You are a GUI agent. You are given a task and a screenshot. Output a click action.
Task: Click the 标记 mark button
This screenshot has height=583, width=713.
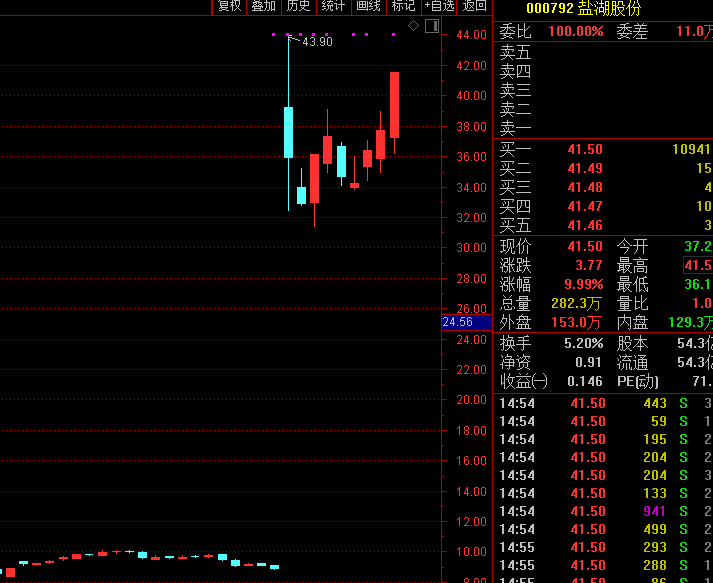403,6
